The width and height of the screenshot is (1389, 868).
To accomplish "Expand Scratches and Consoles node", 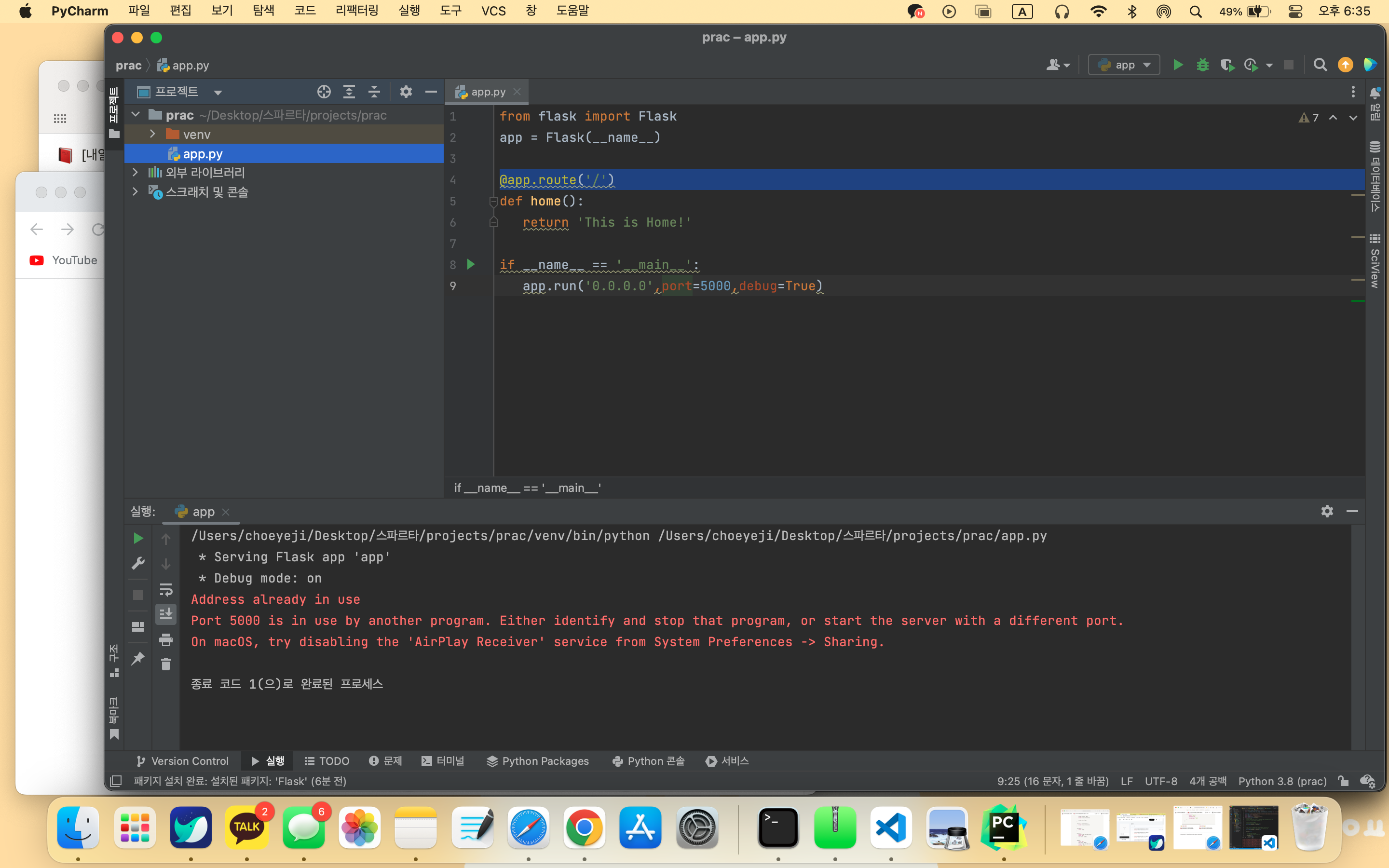I will pyautogui.click(x=136, y=191).
